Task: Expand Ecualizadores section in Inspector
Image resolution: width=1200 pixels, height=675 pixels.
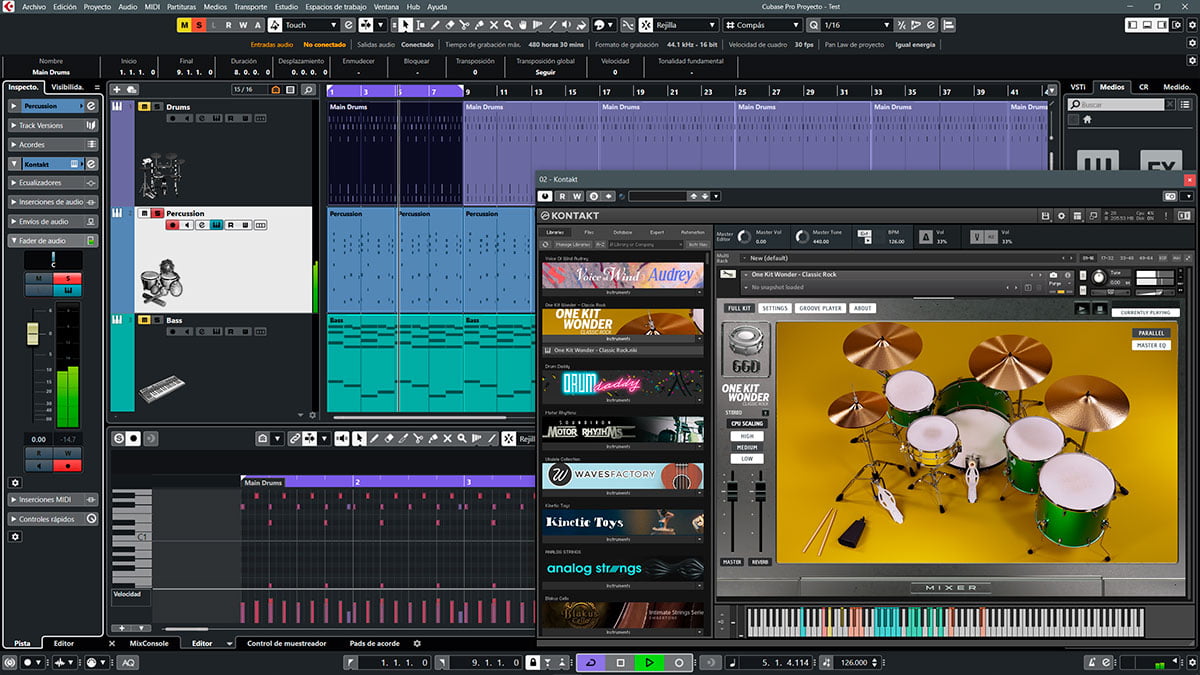Action: tap(54, 183)
